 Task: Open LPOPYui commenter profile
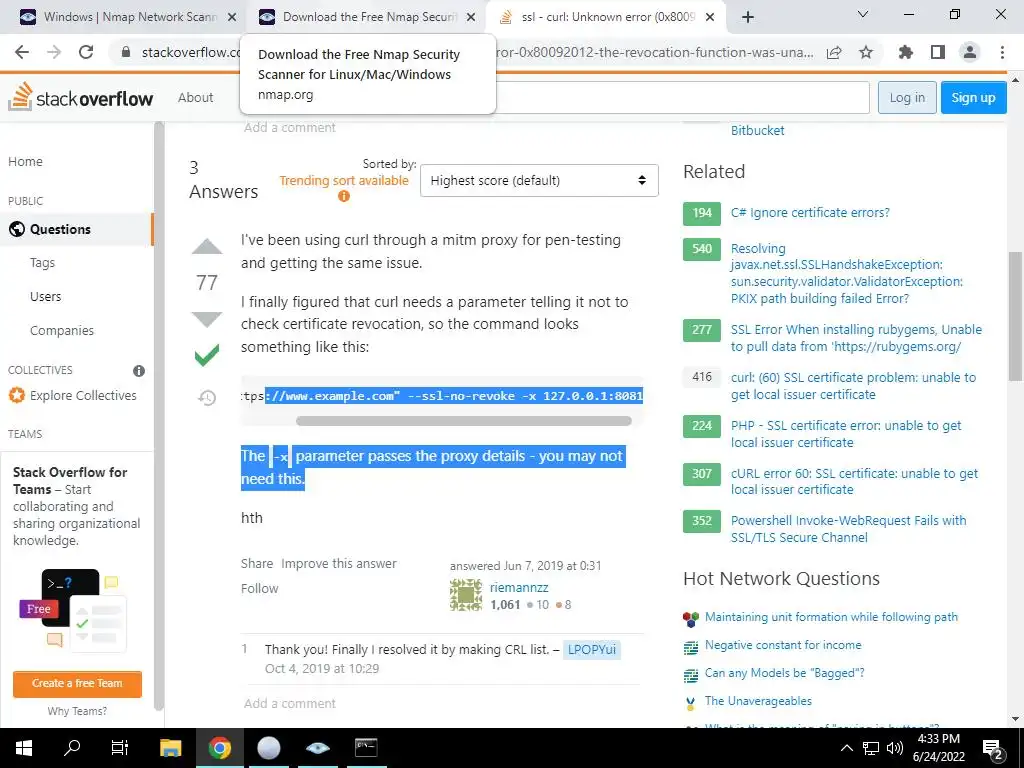592,650
